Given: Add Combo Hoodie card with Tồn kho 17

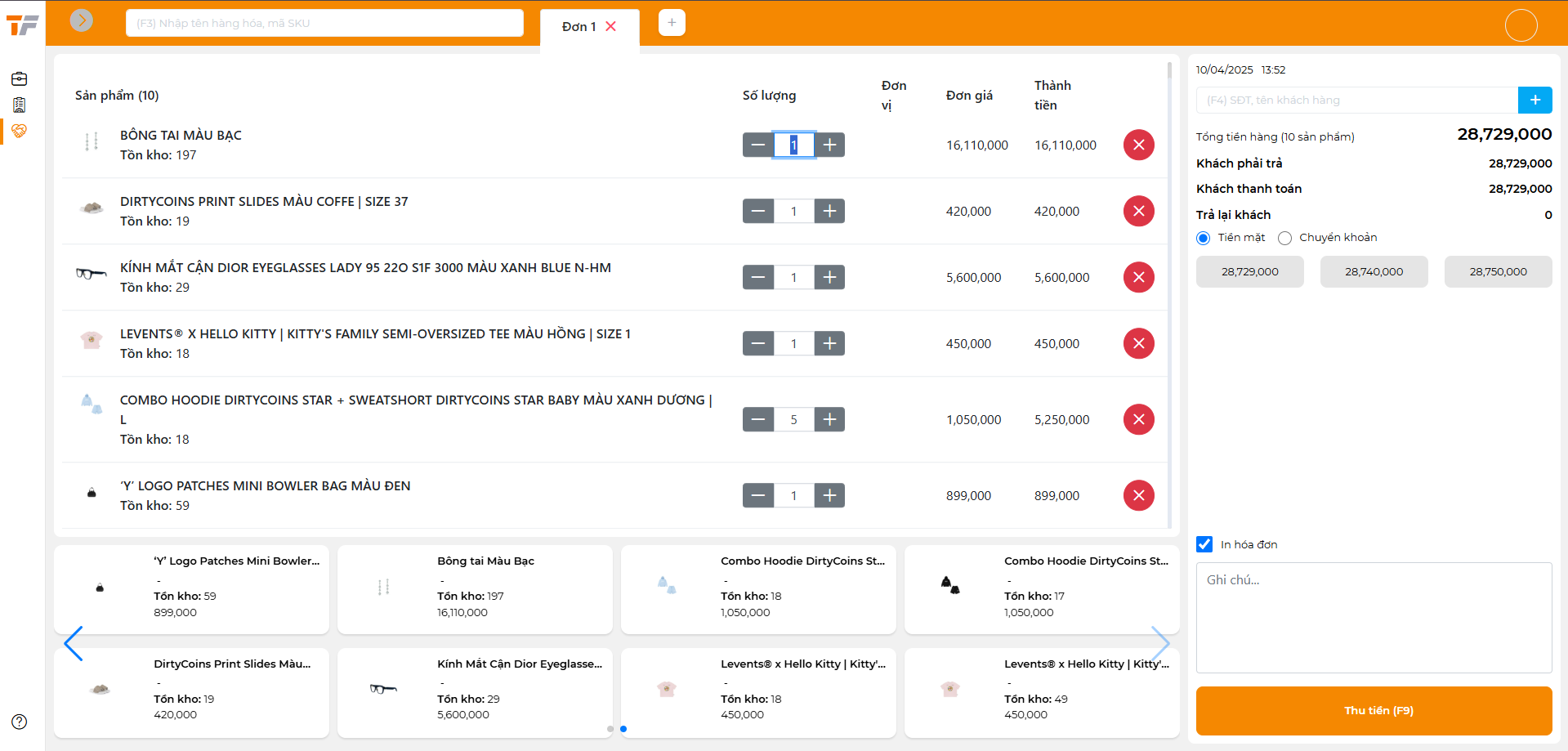Looking at the screenshot, I should coord(1042,589).
